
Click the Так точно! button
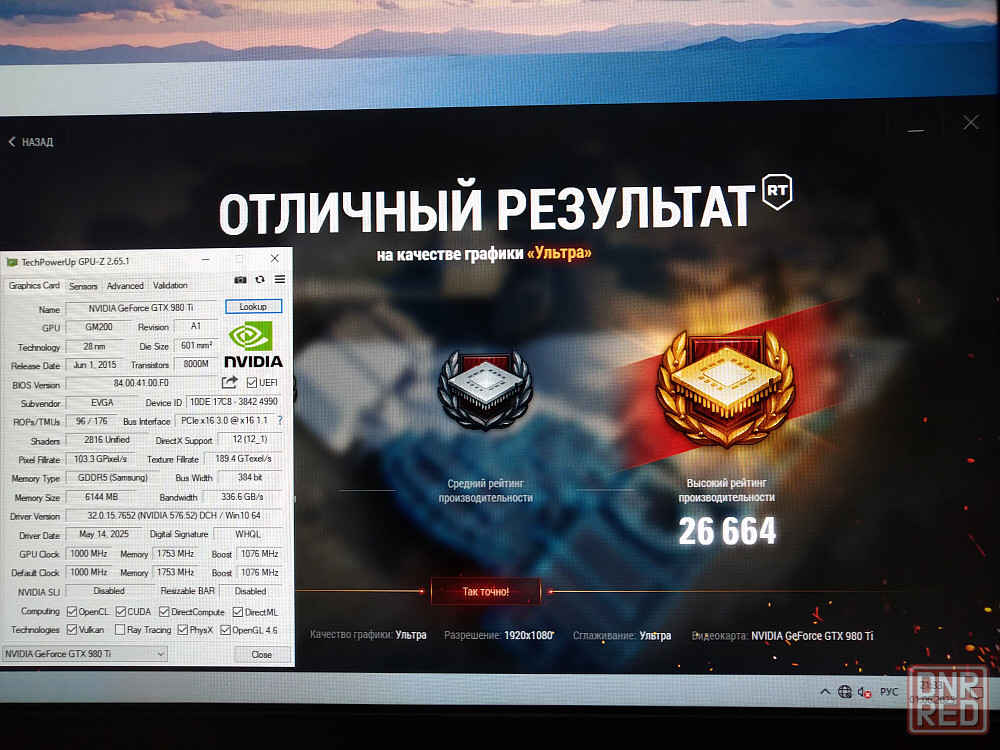point(486,591)
